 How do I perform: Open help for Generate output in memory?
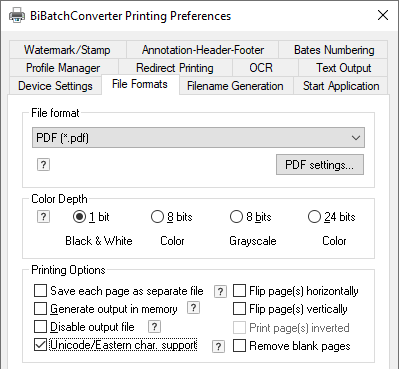(x=194, y=308)
